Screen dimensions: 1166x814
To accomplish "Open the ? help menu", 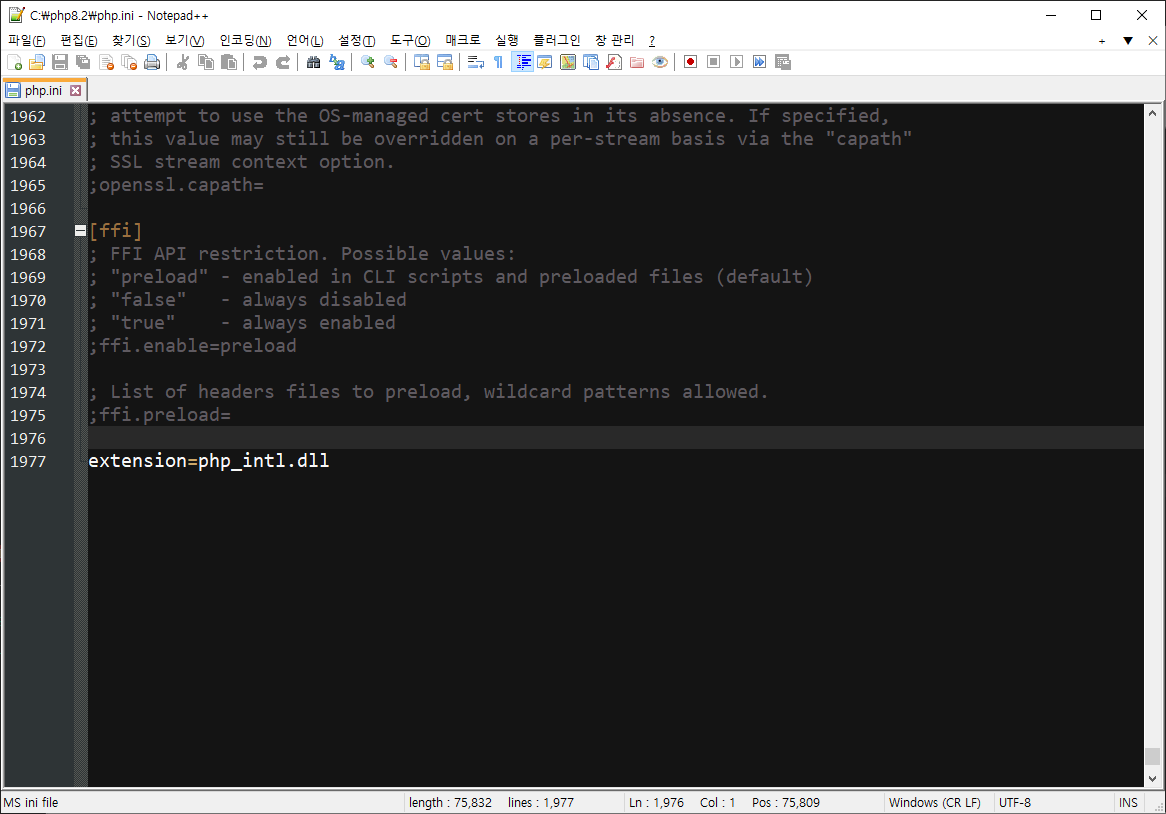I will pyautogui.click(x=652, y=40).
